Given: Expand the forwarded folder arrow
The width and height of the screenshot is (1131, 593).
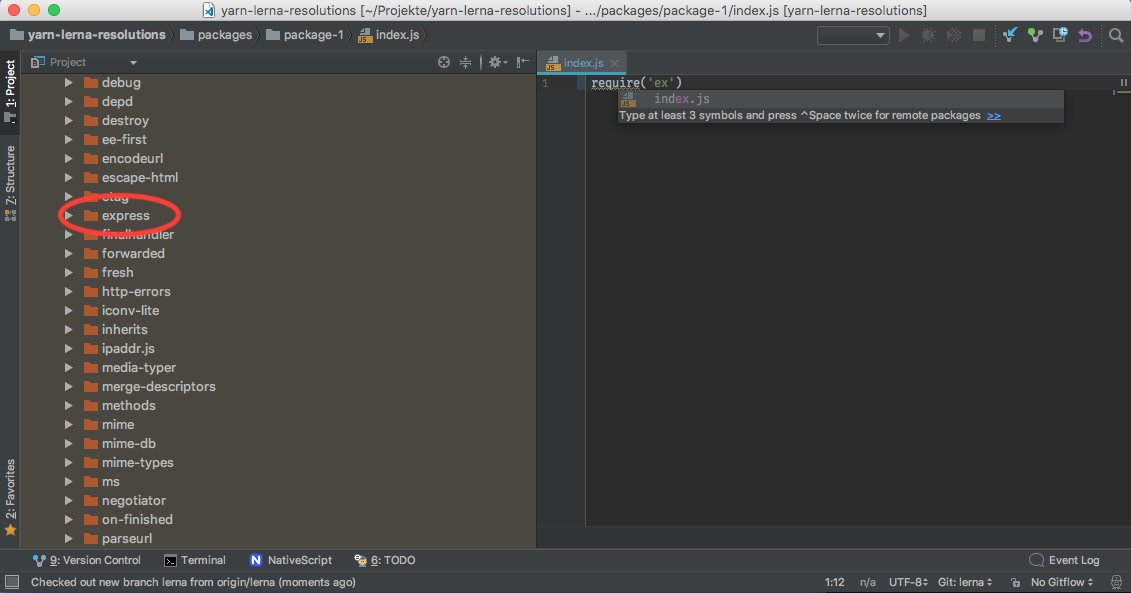Looking at the screenshot, I should (x=69, y=253).
